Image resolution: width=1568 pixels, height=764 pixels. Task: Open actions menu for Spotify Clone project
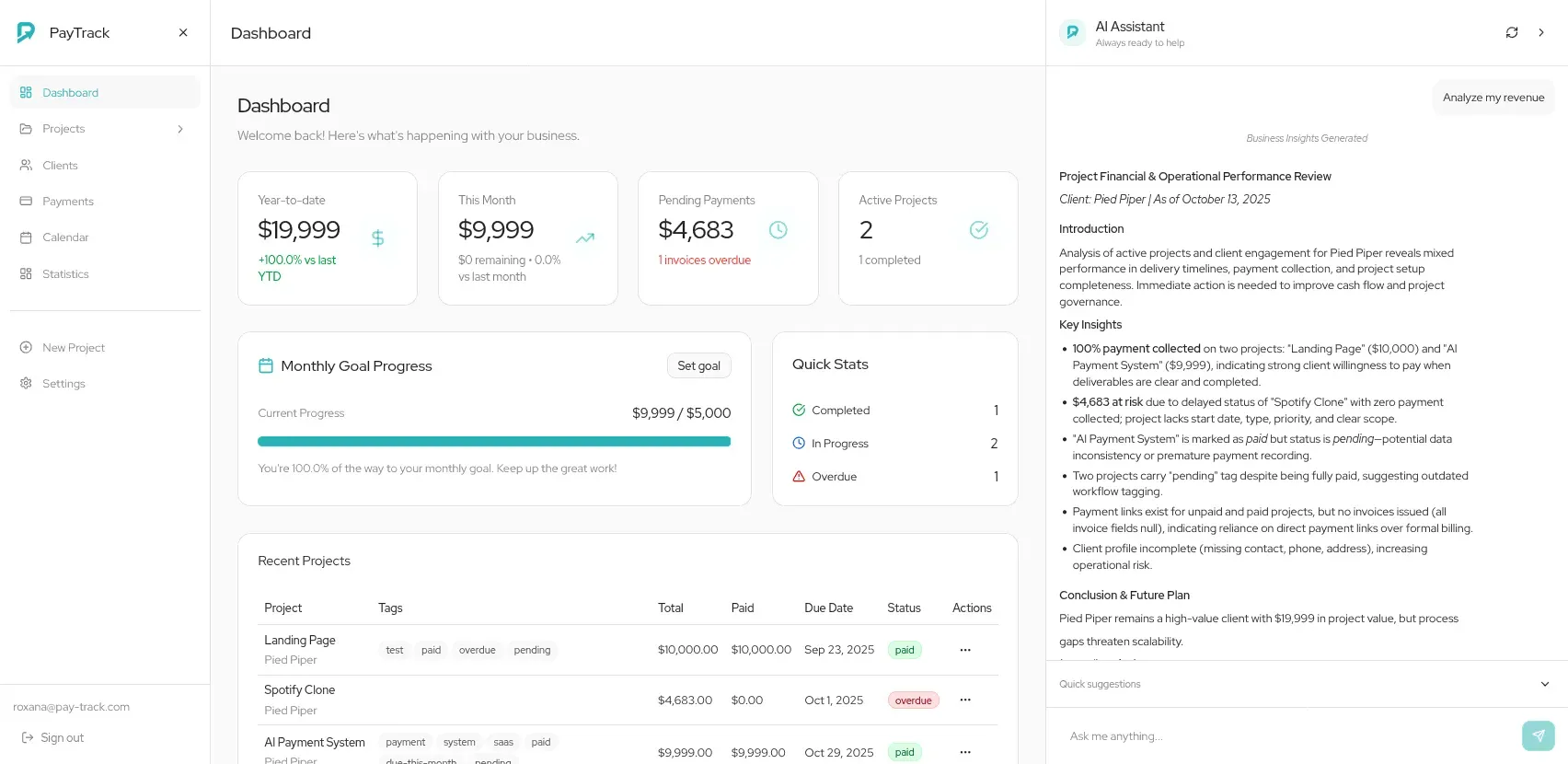(964, 700)
